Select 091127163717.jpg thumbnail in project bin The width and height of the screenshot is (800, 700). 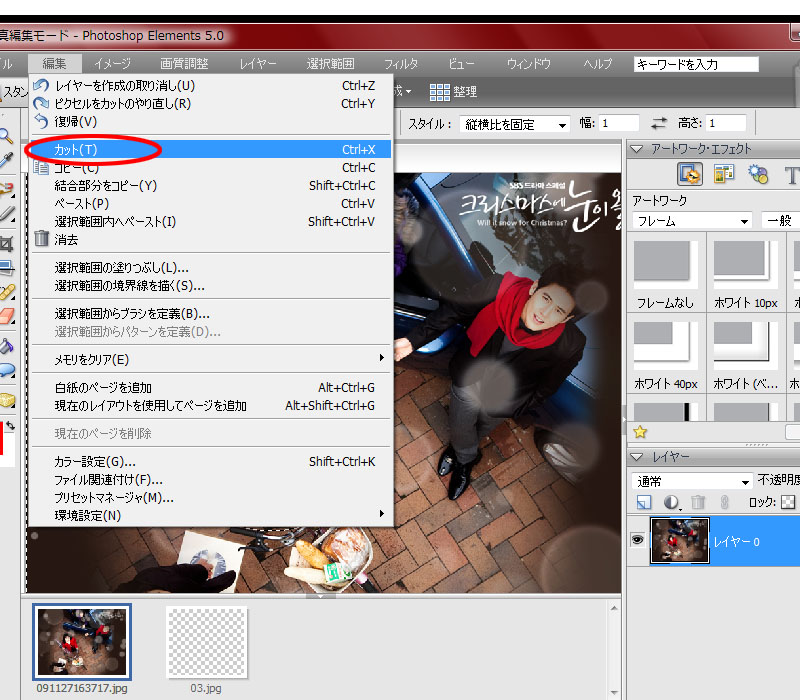pos(82,642)
